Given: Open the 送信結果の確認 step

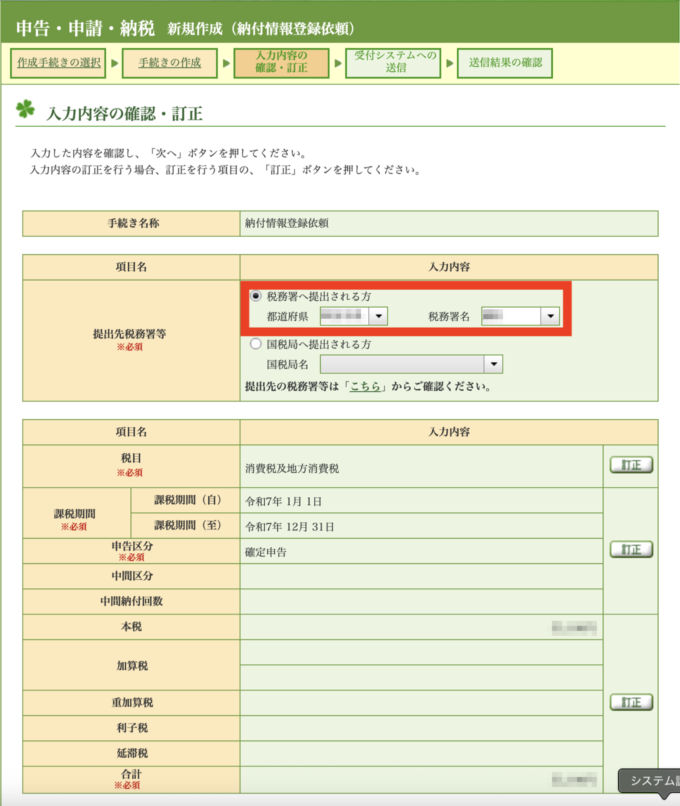Looking at the screenshot, I should click(505, 63).
